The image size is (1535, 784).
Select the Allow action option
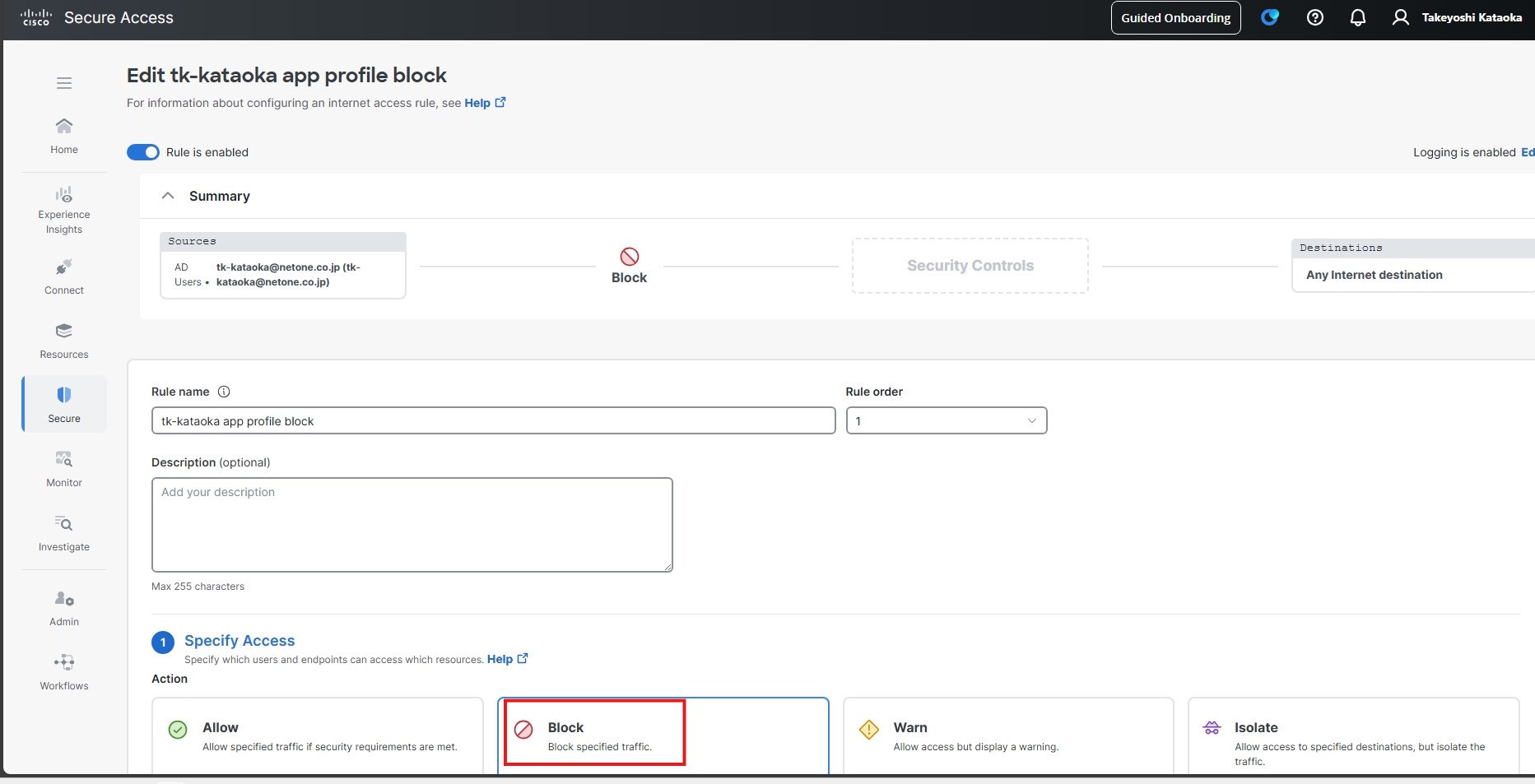317,735
